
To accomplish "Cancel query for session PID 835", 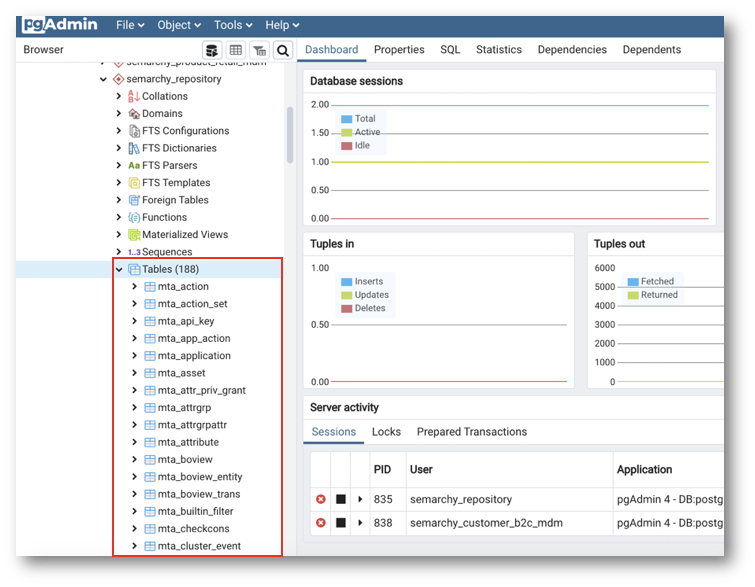I will tap(321, 499).
